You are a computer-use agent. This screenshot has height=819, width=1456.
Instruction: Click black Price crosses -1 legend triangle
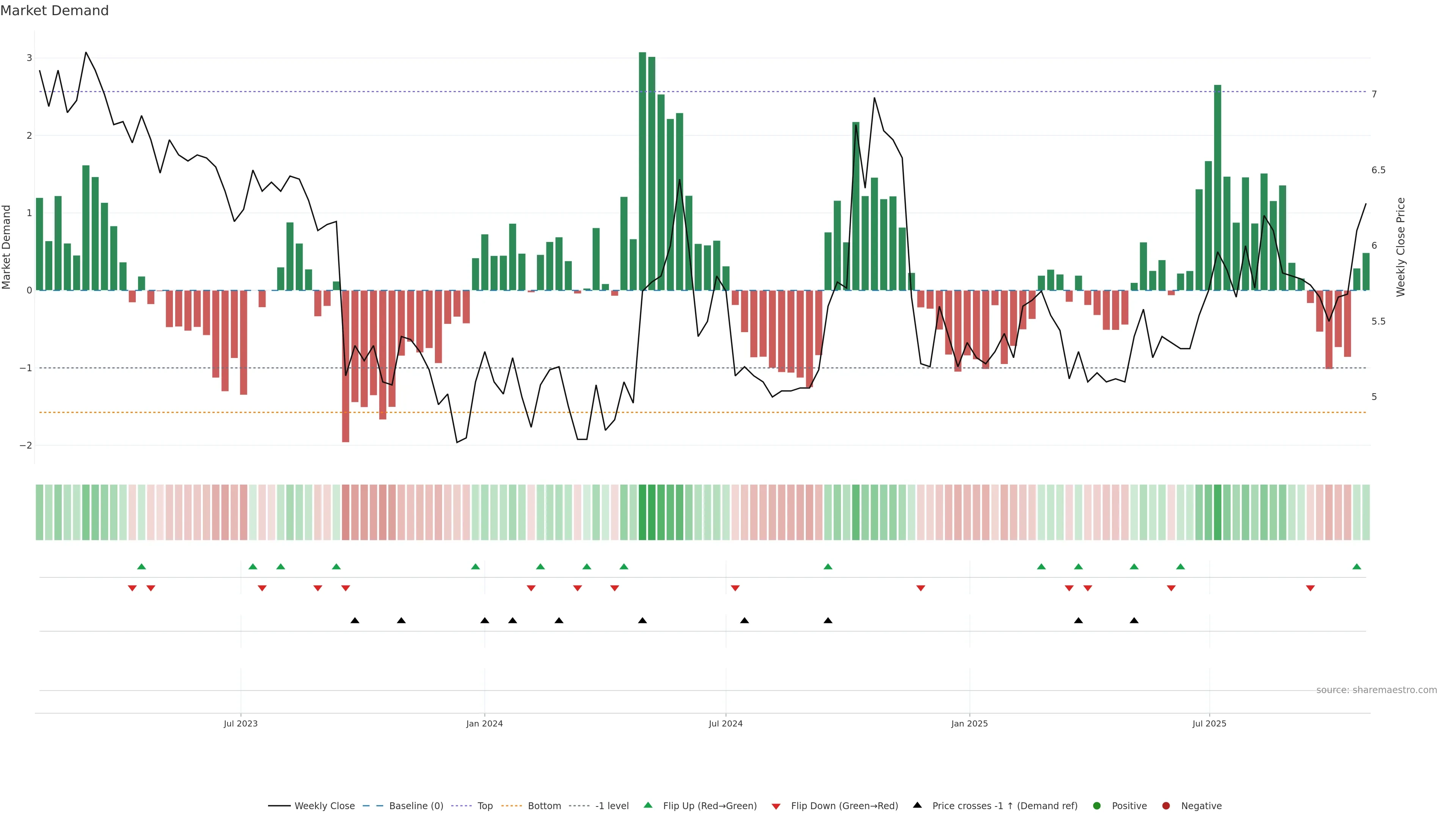[x=917, y=805]
